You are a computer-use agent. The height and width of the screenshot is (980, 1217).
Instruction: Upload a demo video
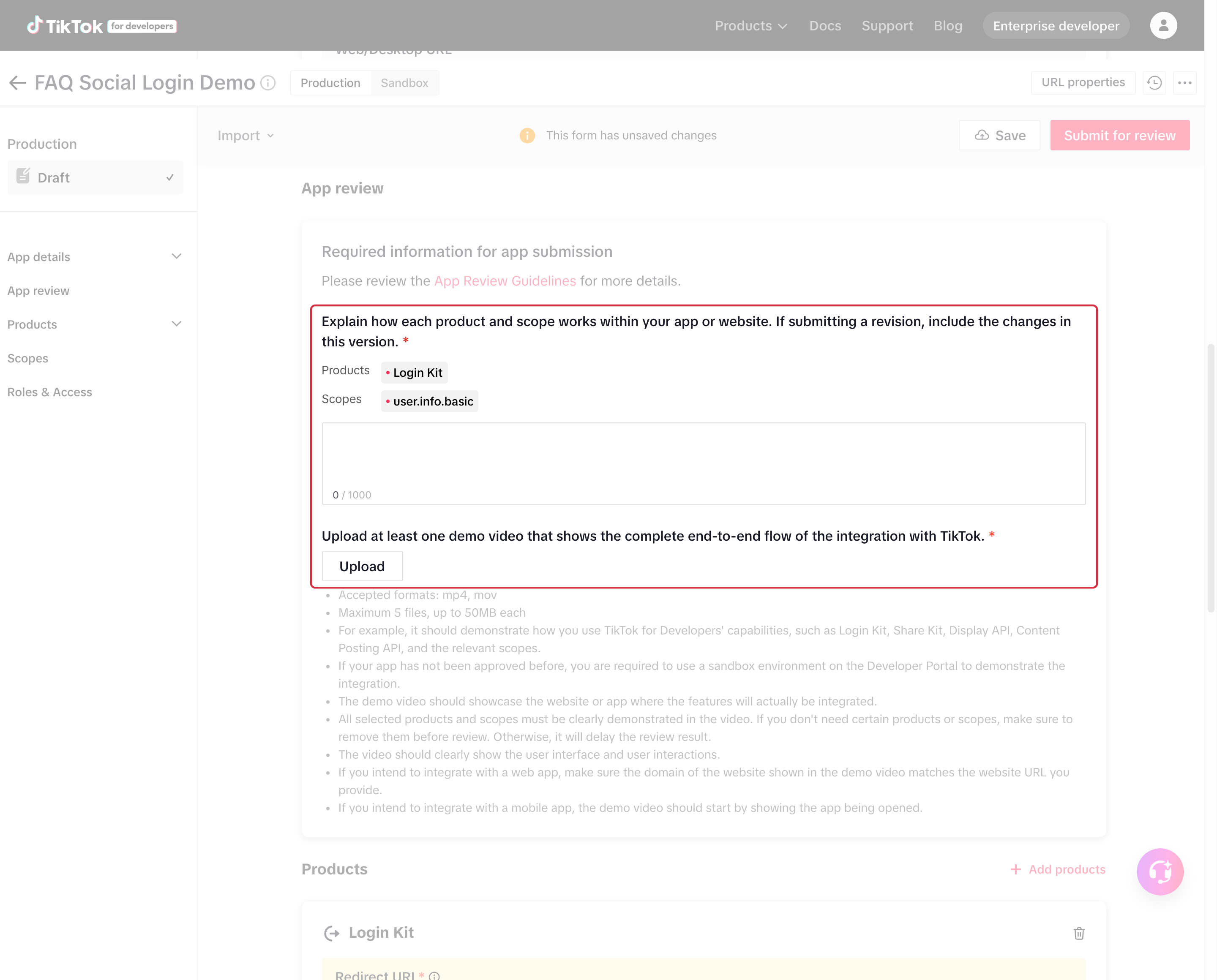pos(362,566)
